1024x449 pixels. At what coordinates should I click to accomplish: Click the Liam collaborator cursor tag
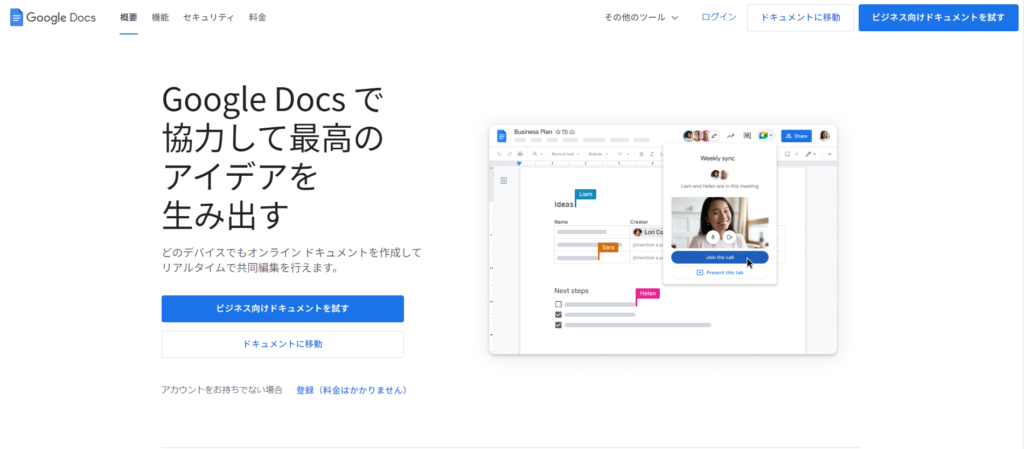pyautogui.click(x=586, y=194)
